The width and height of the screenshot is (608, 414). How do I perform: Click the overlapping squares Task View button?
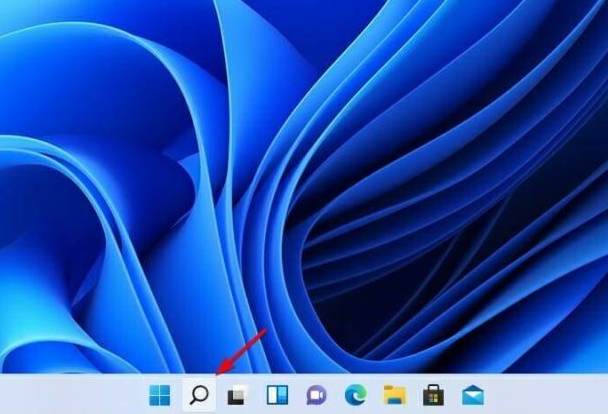click(236, 394)
